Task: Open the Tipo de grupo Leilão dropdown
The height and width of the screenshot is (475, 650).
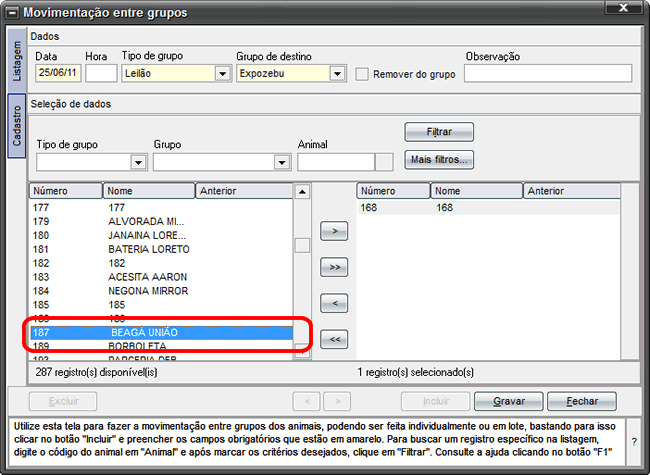Action: (x=222, y=73)
